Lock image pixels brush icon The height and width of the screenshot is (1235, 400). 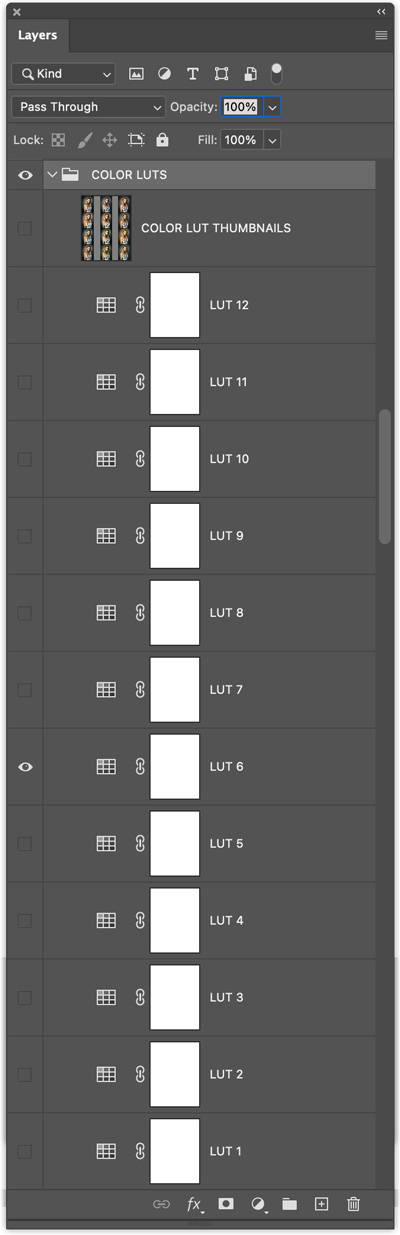(x=85, y=140)
